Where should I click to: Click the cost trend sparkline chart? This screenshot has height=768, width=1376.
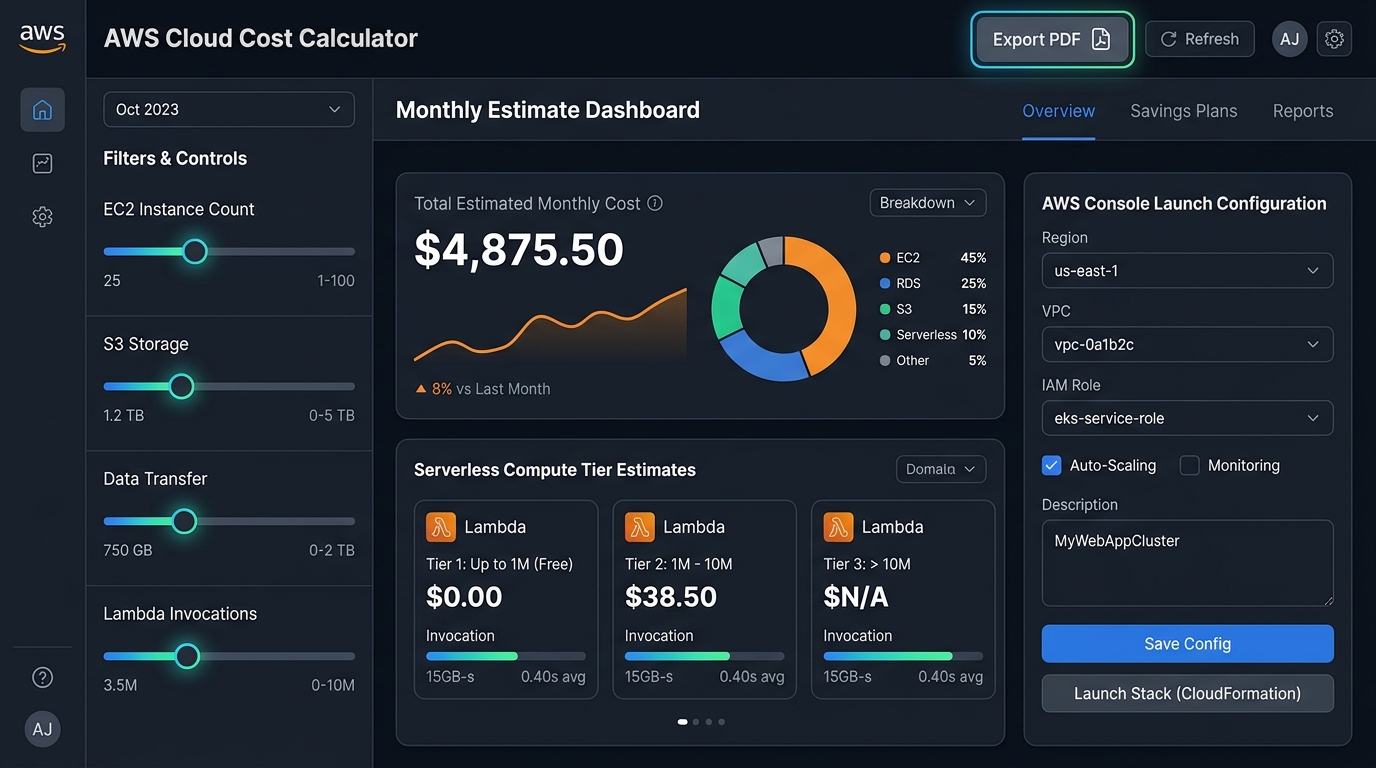coord(550,325)
